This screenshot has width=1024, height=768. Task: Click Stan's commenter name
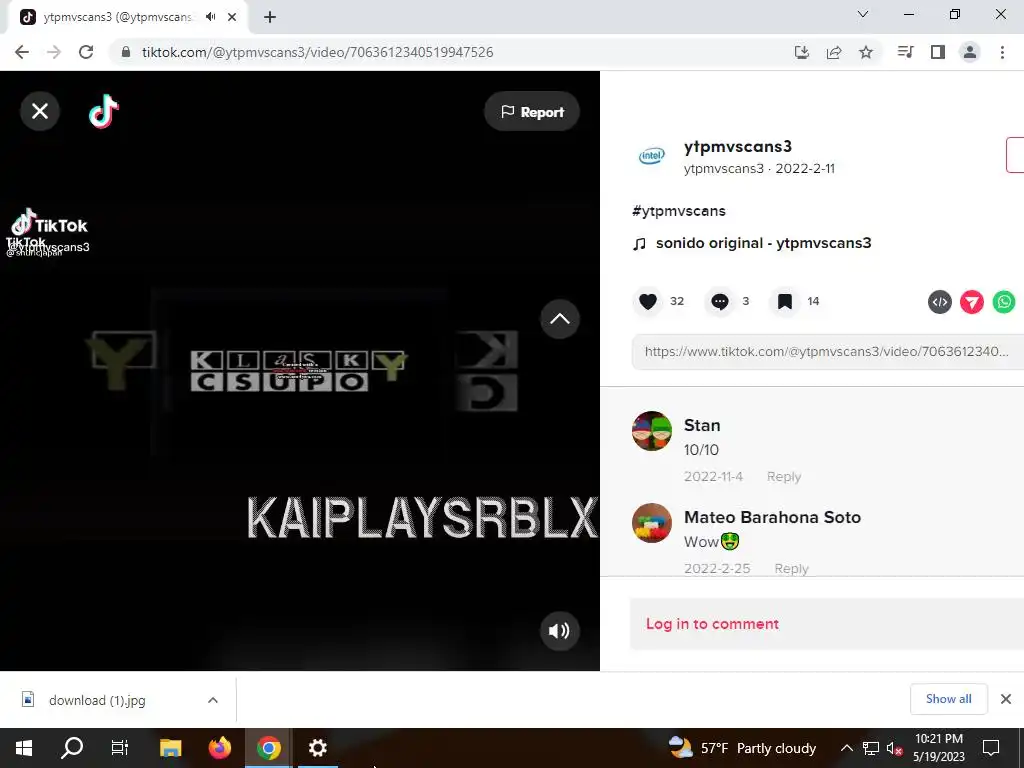pyautogui.click(x=702, y=425)
